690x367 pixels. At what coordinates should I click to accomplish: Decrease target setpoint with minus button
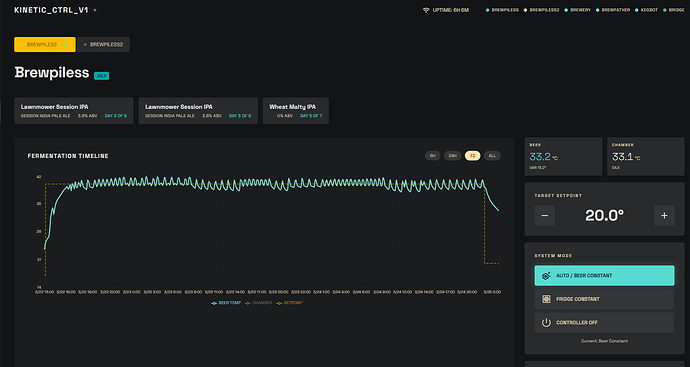pyautogui.click(x=545, y=216)
